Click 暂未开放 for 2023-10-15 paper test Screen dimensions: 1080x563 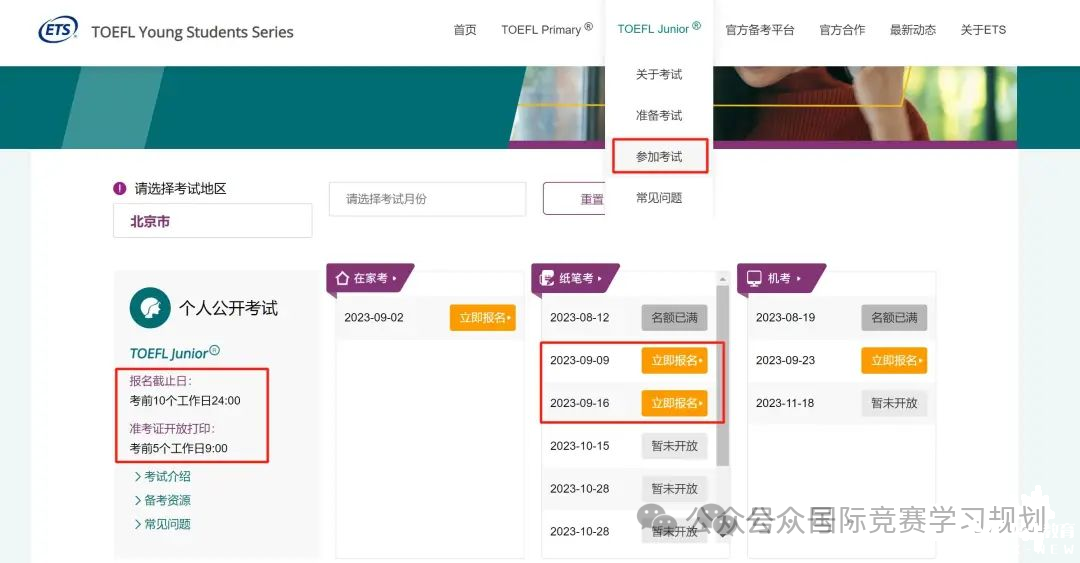pyautogui.click(x=674, y=446)
